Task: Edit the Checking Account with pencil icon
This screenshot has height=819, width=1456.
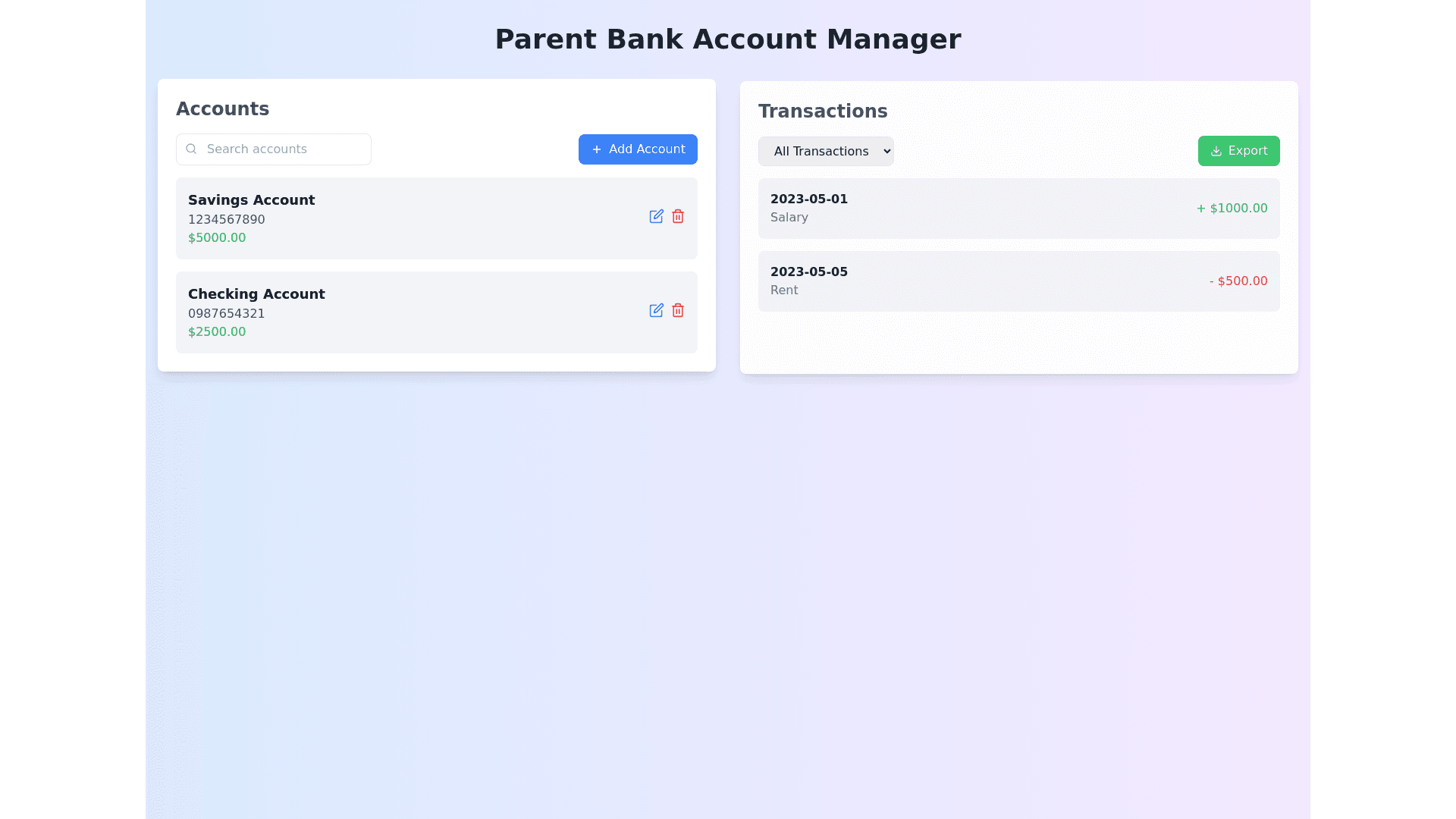Action: click(656, 311)
